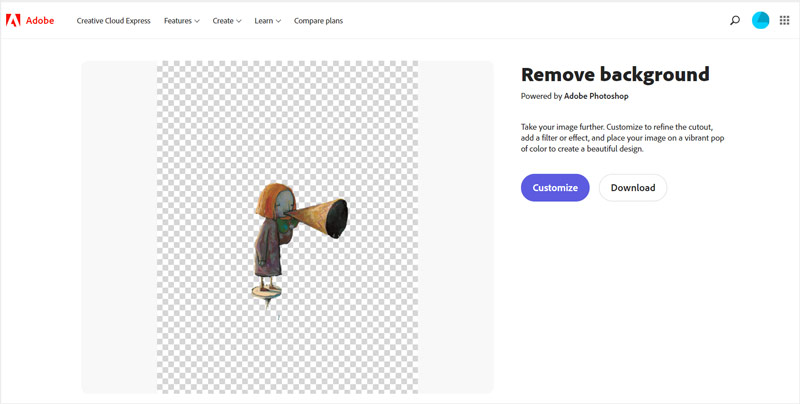Open the apps grid launcher icon
The width and height of the screenshot is (800, 404).
(x=784, y=20)
